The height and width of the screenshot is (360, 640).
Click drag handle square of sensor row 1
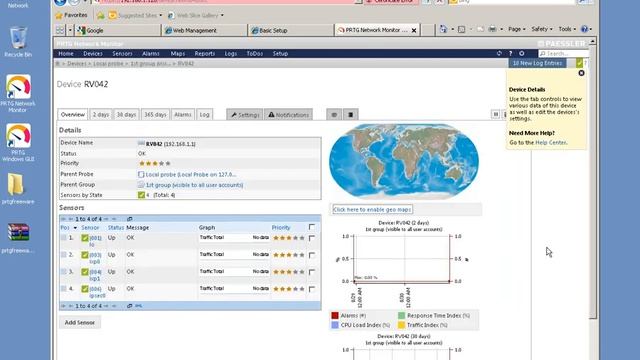[x=64, y=238]
